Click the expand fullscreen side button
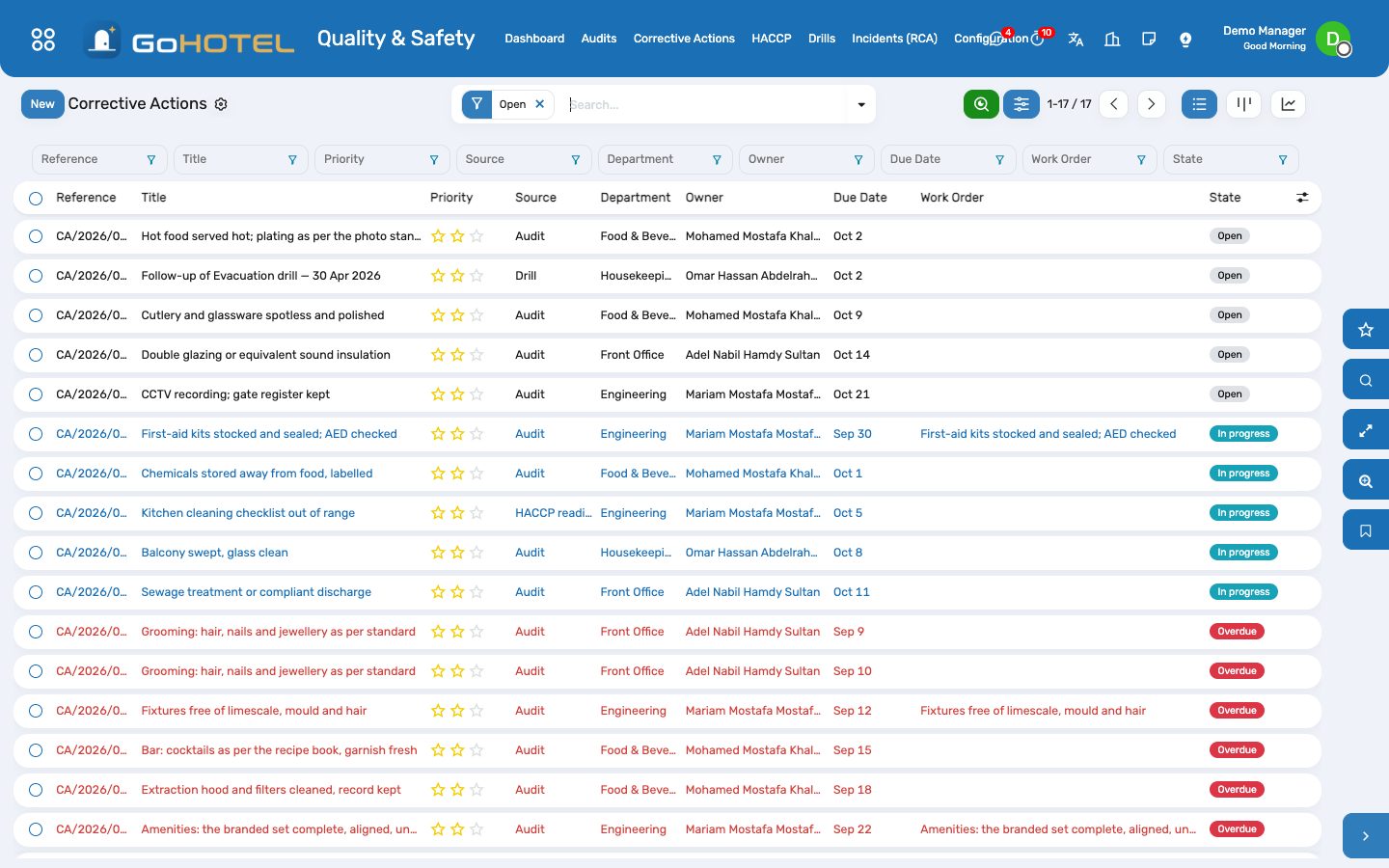The height and width of the screenshot is (868, 1389). pyautogui.click(x=1366, y=430)
